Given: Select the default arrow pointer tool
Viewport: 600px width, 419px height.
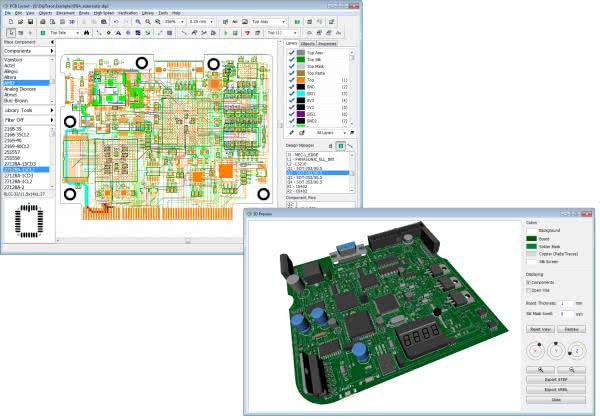Looking at the screenshot, I should [x=8, y=33].
